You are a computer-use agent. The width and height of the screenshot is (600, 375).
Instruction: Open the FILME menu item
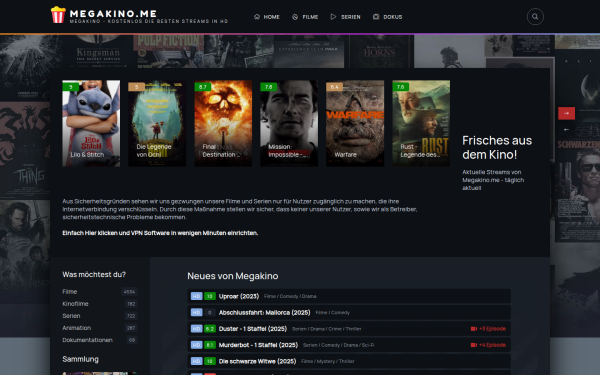coord(305,17)
